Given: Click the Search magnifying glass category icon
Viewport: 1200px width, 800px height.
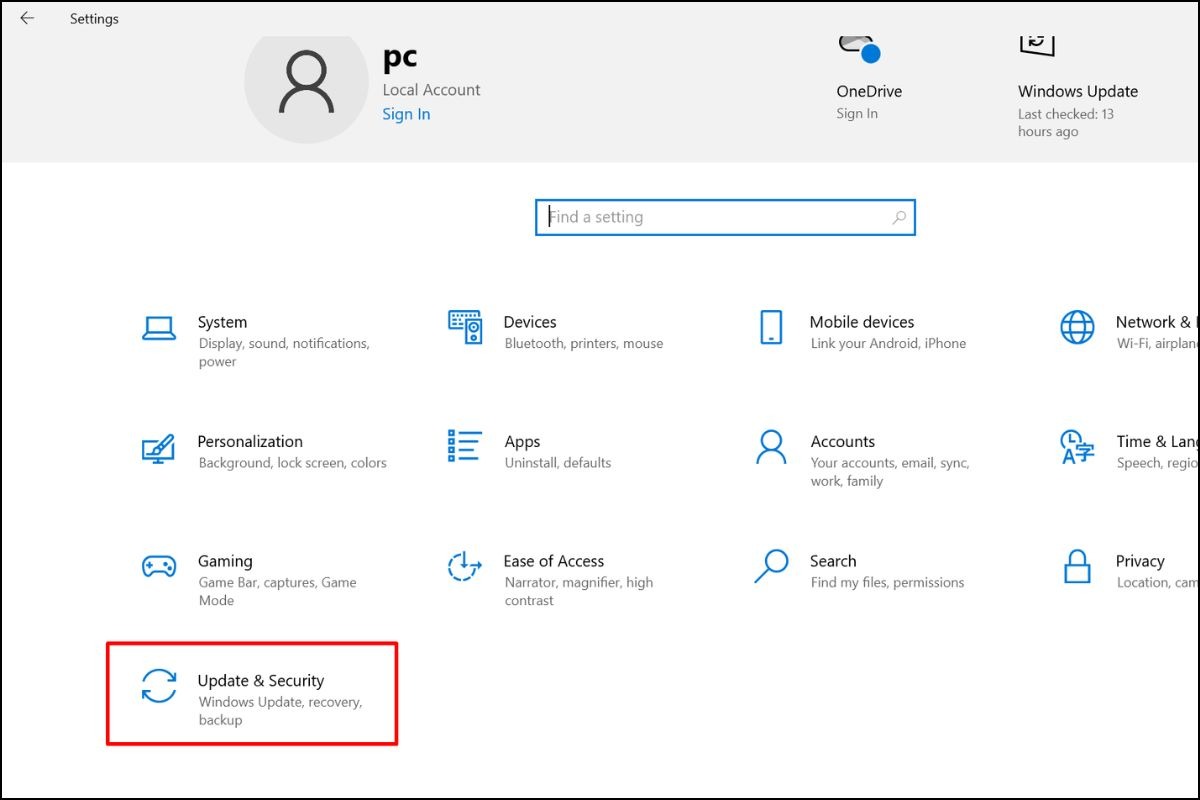Looking at the screenshot, I should 771,566.
